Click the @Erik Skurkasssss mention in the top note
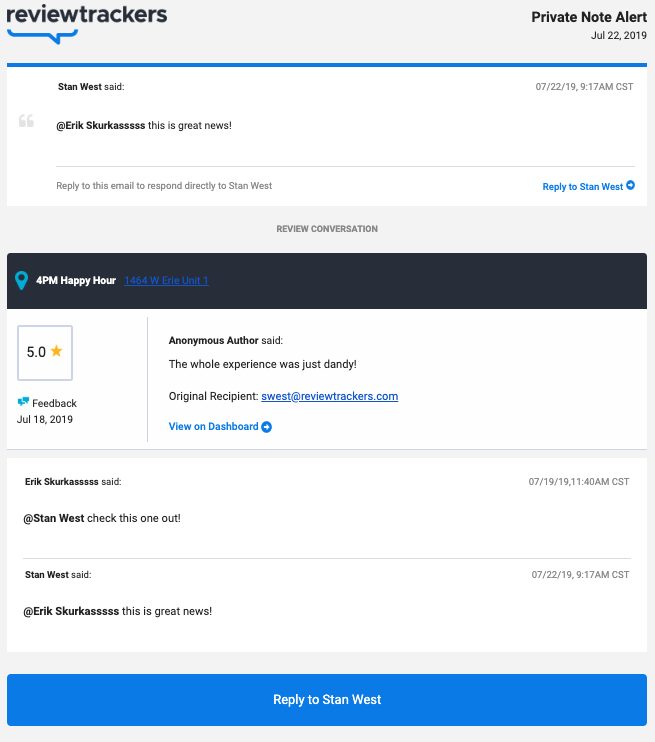The width and height of the screenshot is (655, 742). coord(101,125)
